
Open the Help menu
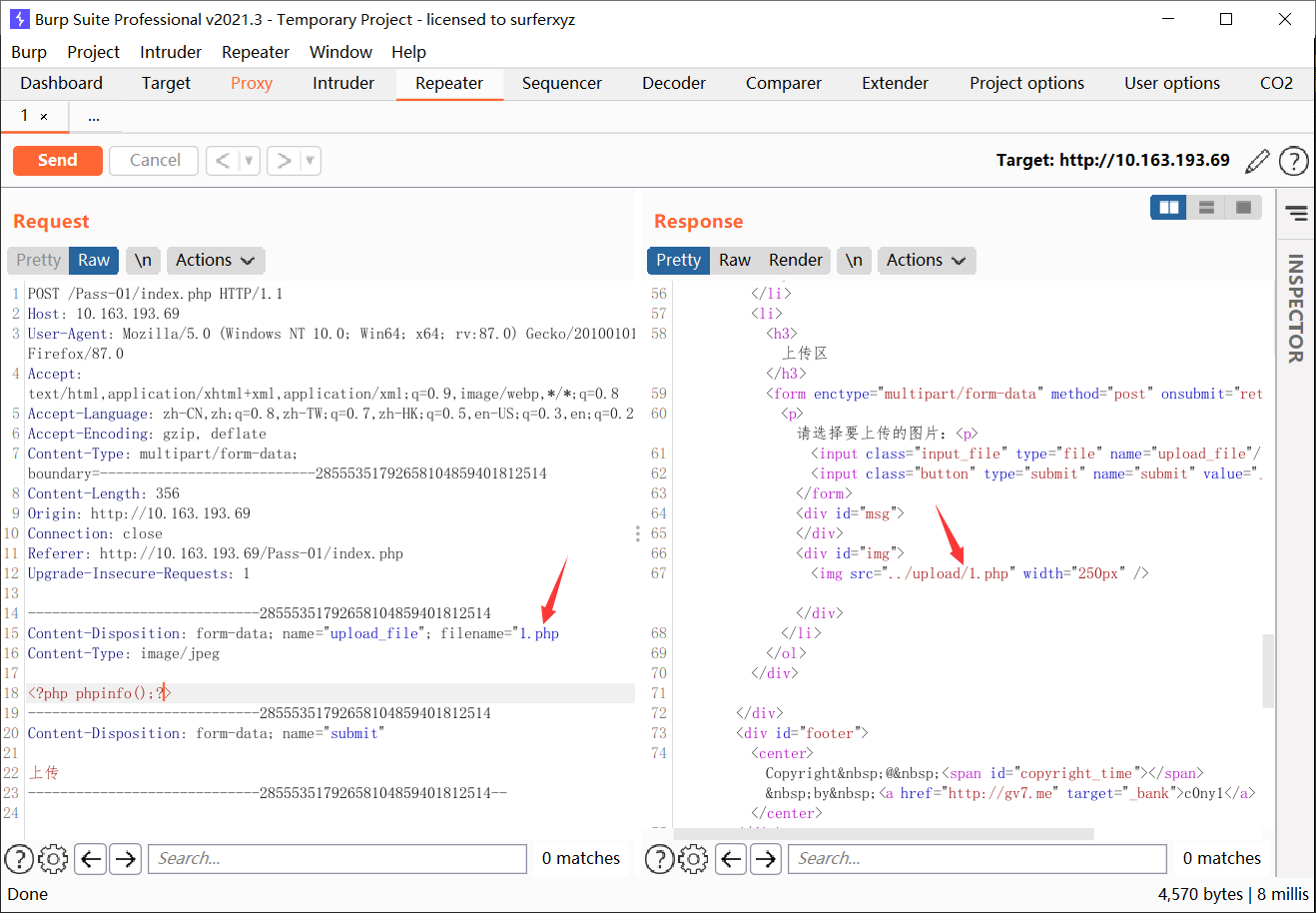click(408, 52)
